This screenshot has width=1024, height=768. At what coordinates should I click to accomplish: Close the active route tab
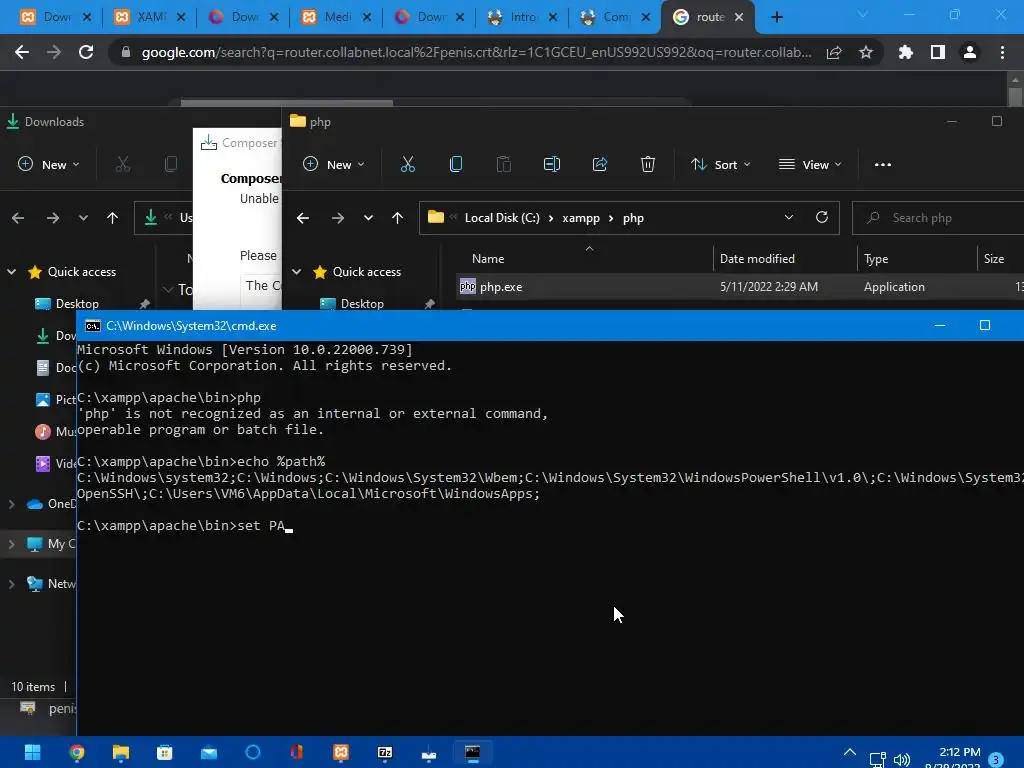(739, 17)
